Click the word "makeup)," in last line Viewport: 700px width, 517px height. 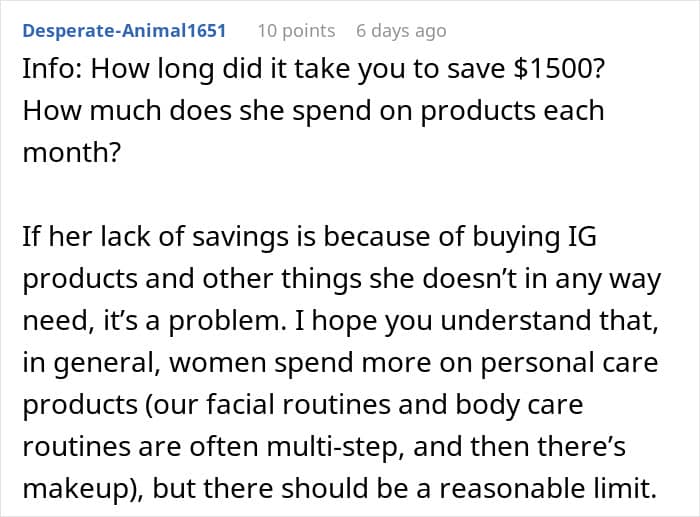tap(83, 489)
